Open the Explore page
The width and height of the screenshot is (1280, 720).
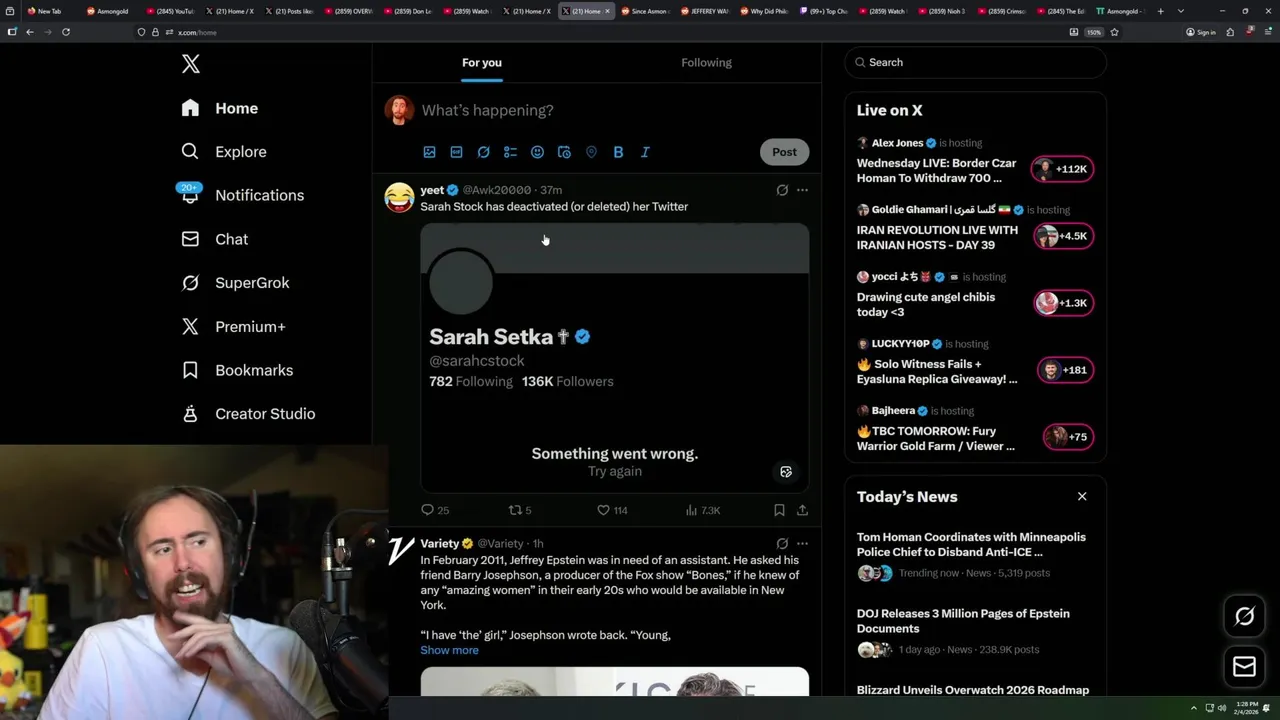point(224,152)
